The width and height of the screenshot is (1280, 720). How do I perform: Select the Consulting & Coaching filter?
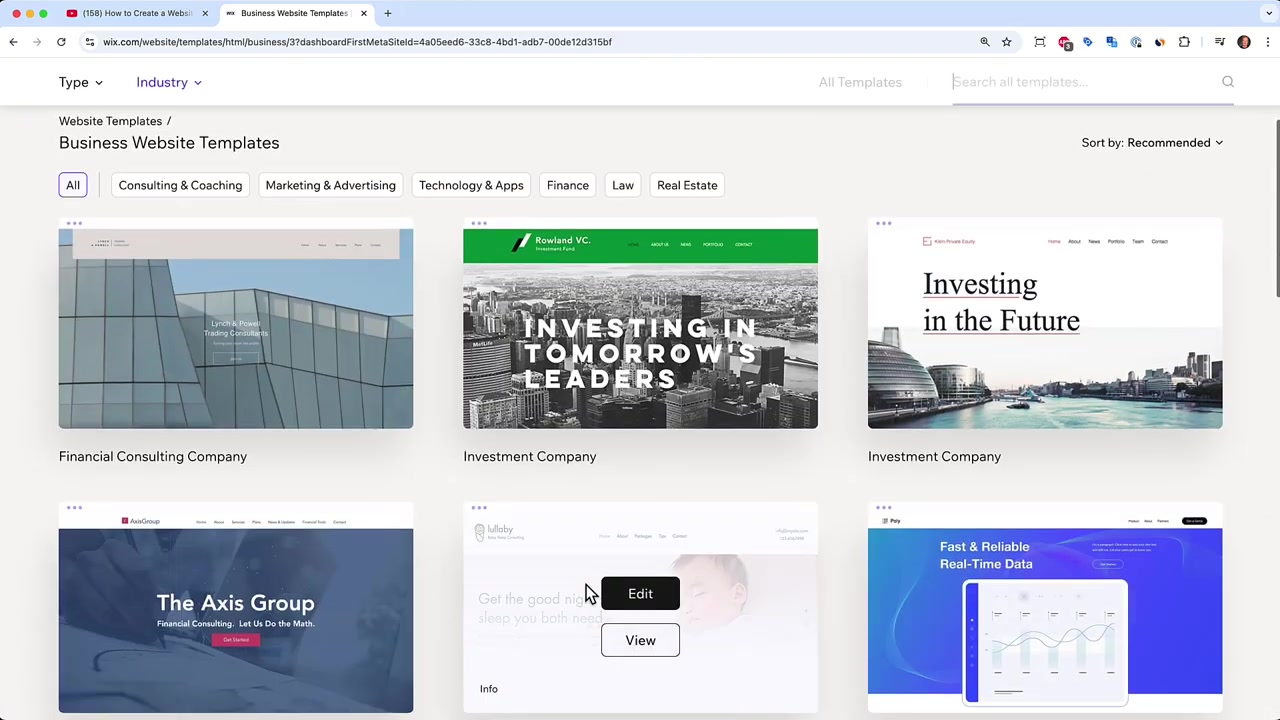180,185
